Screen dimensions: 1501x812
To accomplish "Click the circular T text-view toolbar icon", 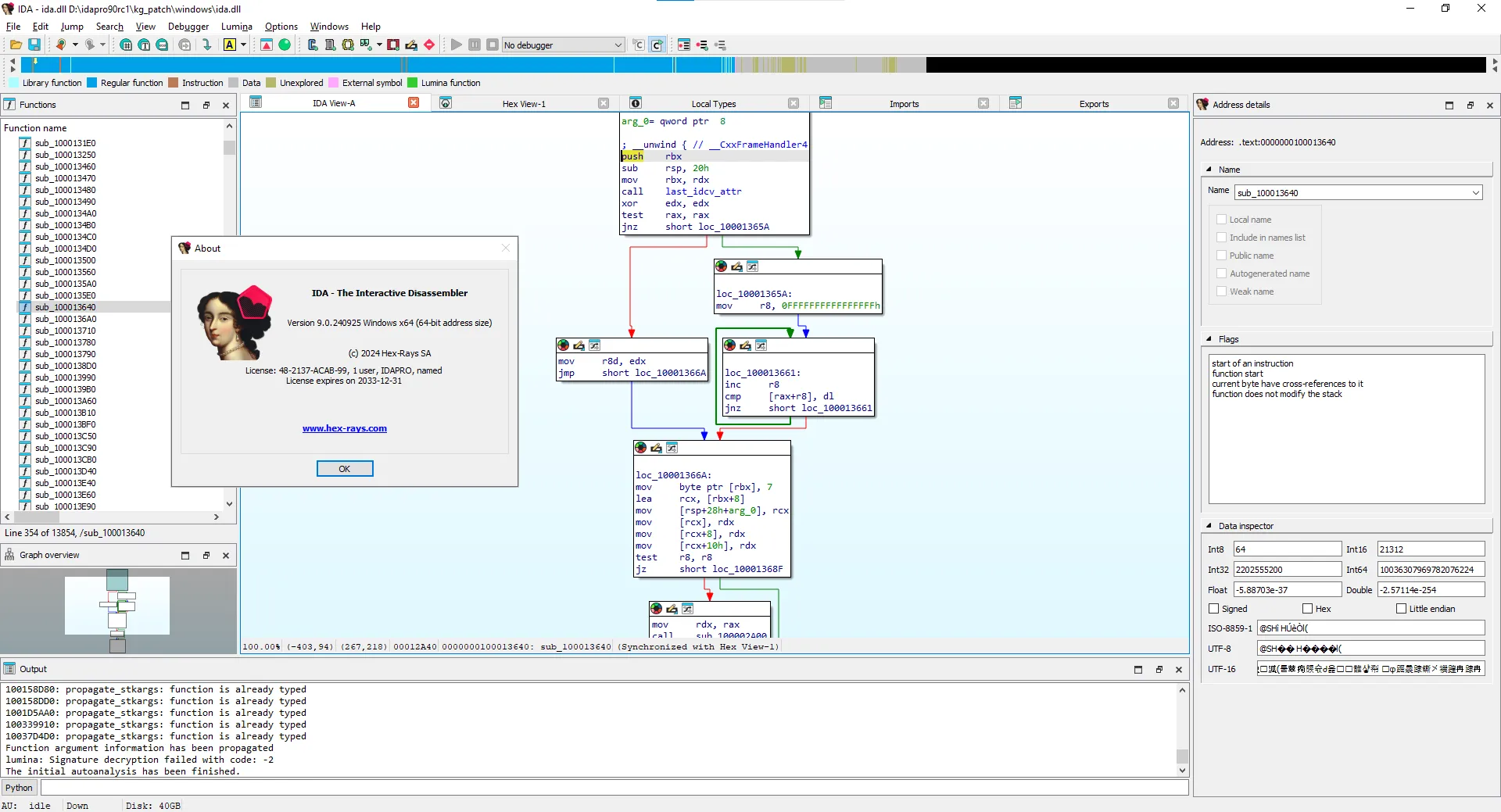I will click(144, 45).
